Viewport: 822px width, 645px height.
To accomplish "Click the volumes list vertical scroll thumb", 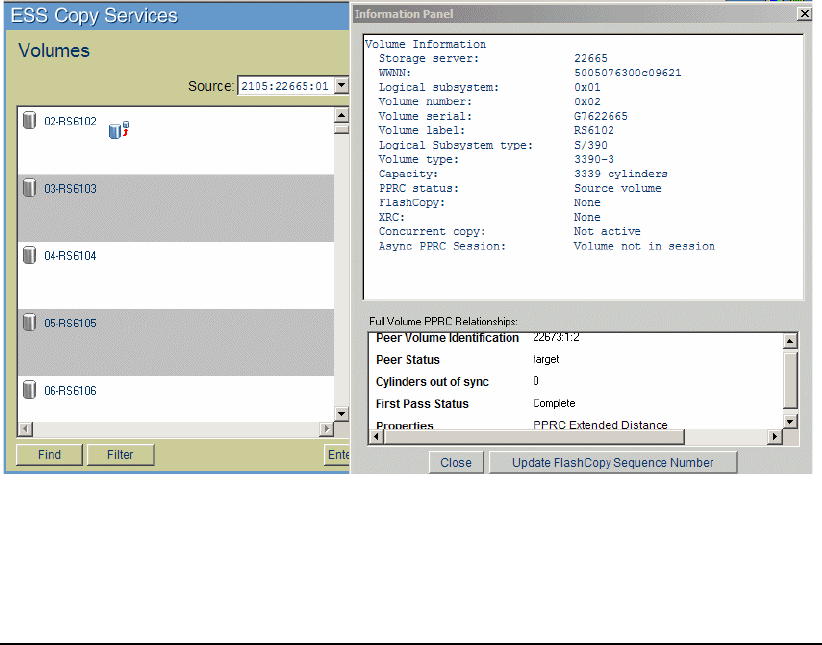I will point(341,129).
